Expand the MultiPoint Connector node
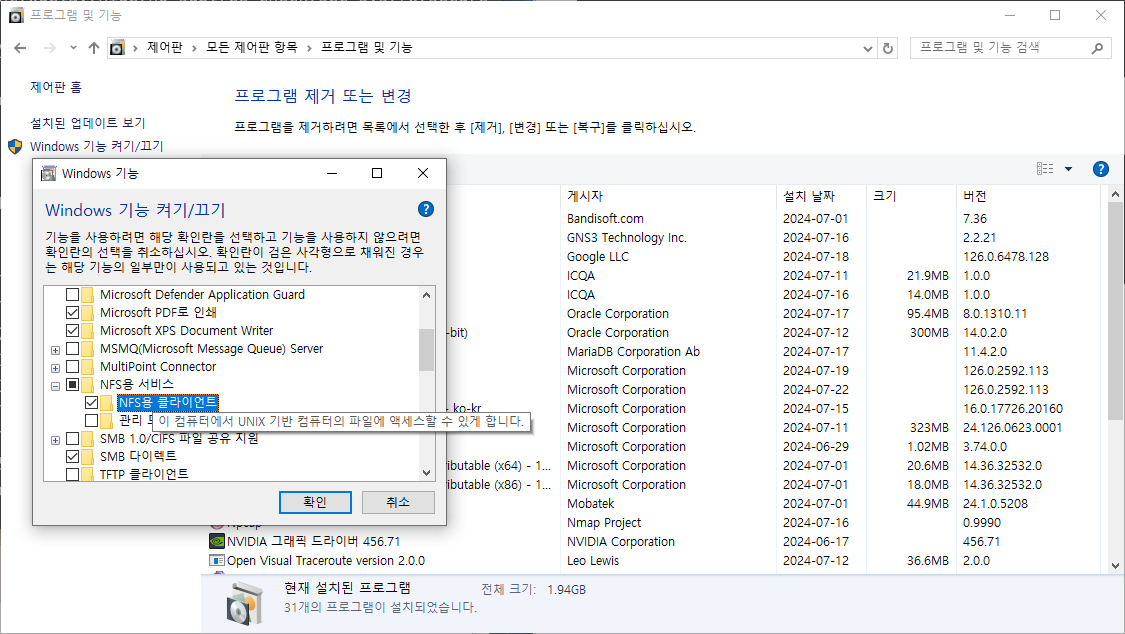The width and height of the screenshot is (1125, 634). click(x=55, y=369)
